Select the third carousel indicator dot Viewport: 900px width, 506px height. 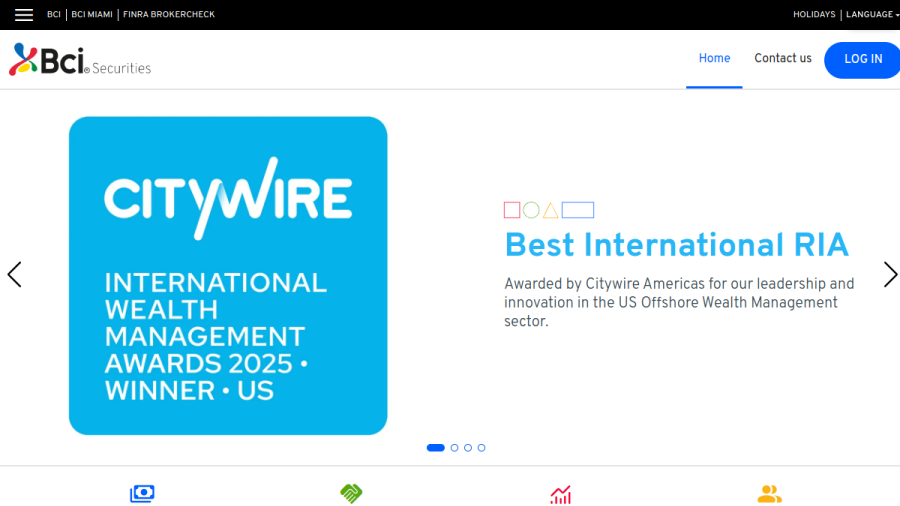(x=468, y=448)
